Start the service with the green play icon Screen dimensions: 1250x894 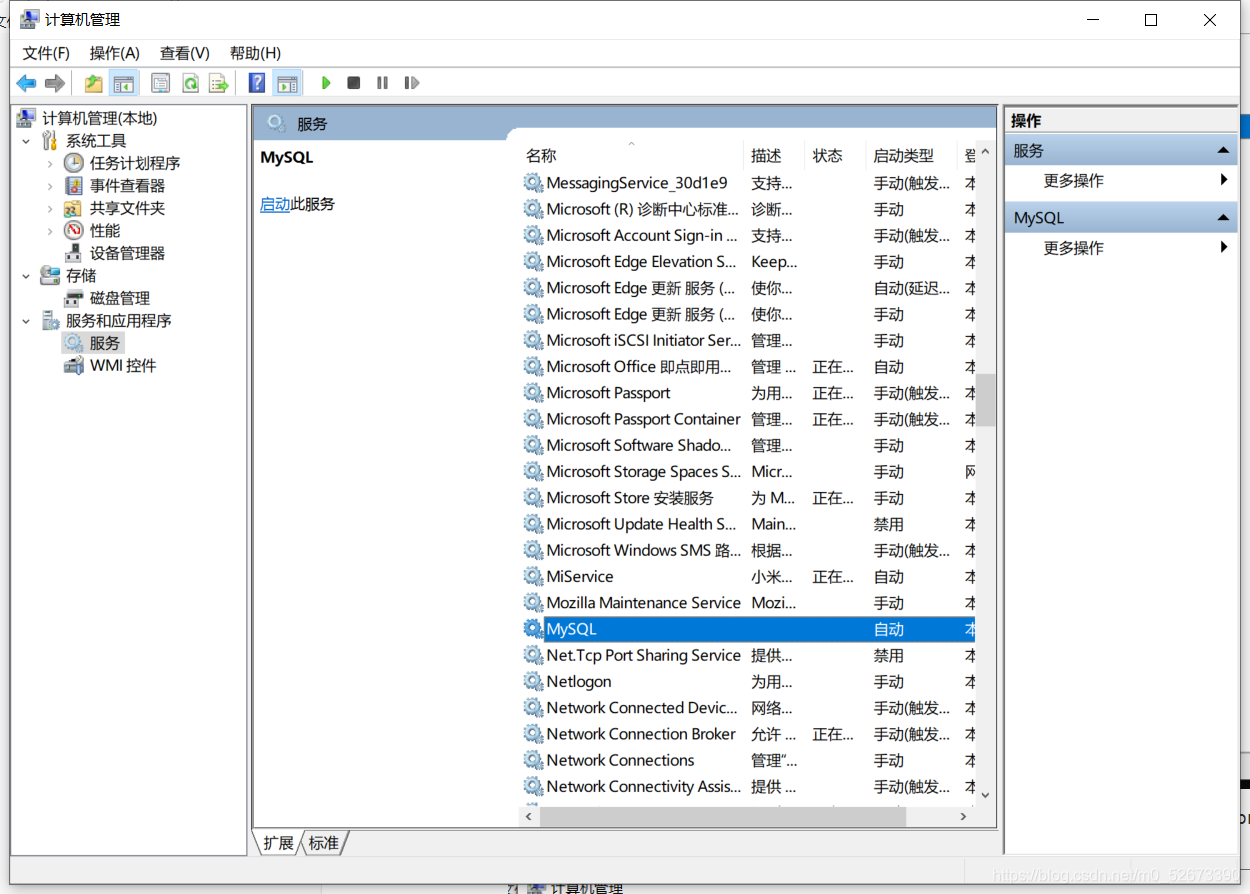coord(326,83)
